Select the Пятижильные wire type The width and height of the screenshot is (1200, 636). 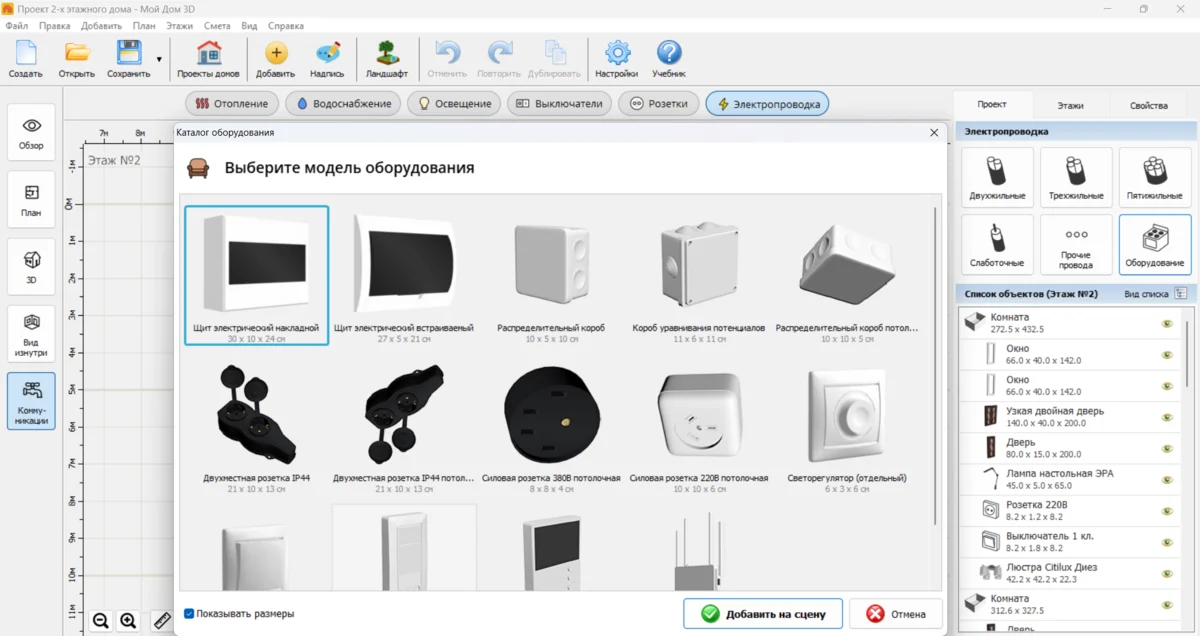point(1154,177)
